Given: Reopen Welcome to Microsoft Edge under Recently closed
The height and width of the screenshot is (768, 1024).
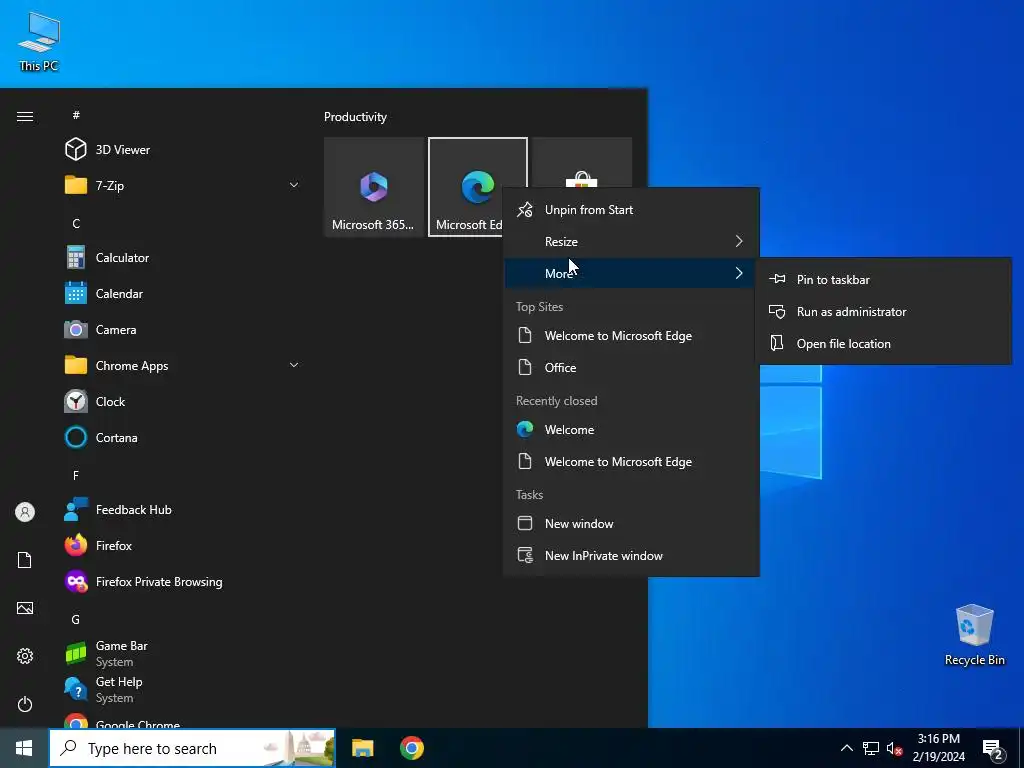Looking at the screenshot, I should [x=632, y=462].
